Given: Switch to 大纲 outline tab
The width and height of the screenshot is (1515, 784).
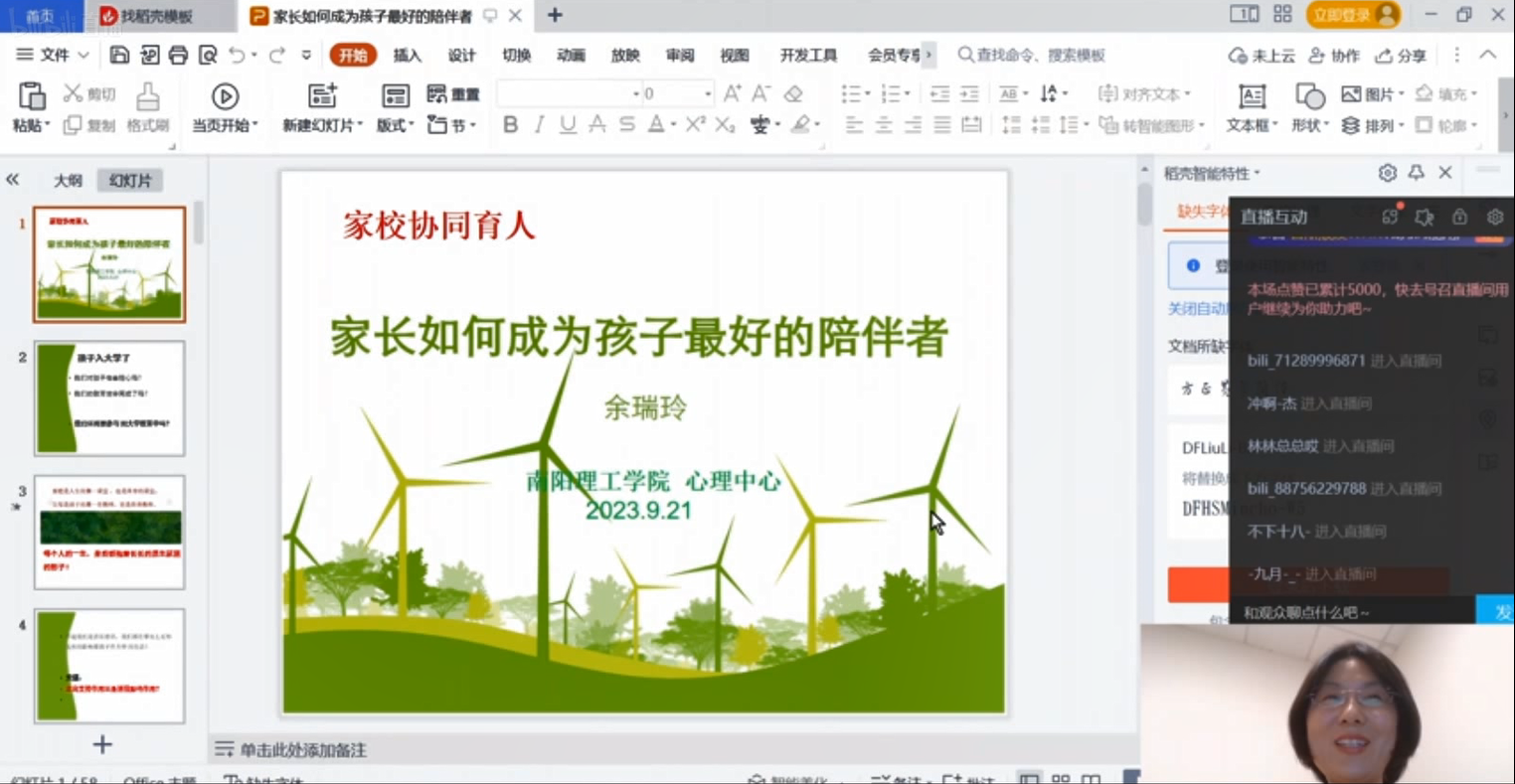Looking at the screenshot, I should tap(68, 181).
